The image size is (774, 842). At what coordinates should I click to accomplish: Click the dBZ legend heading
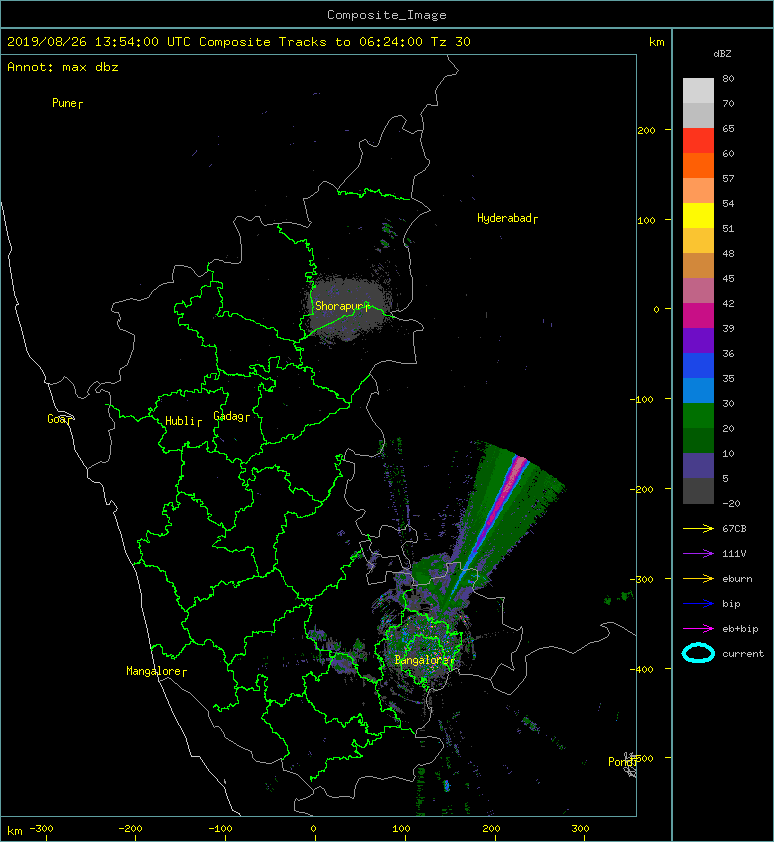coord(722,54)
